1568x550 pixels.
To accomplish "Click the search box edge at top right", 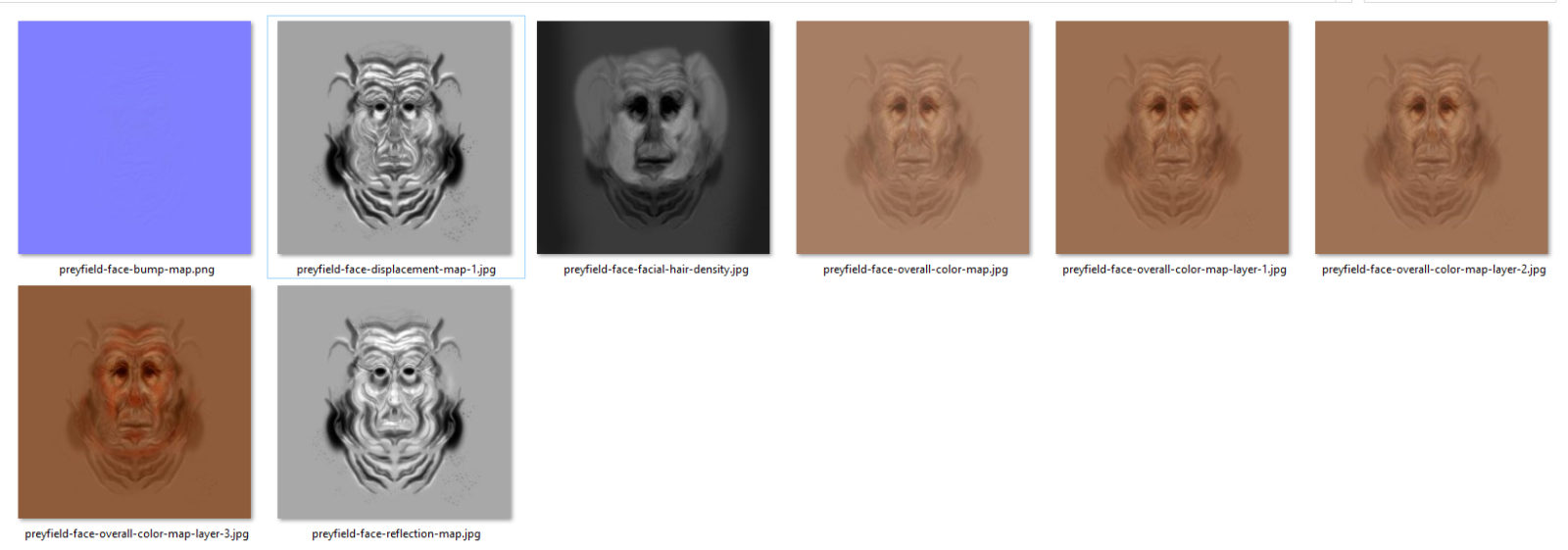I will click(1460, 2).
